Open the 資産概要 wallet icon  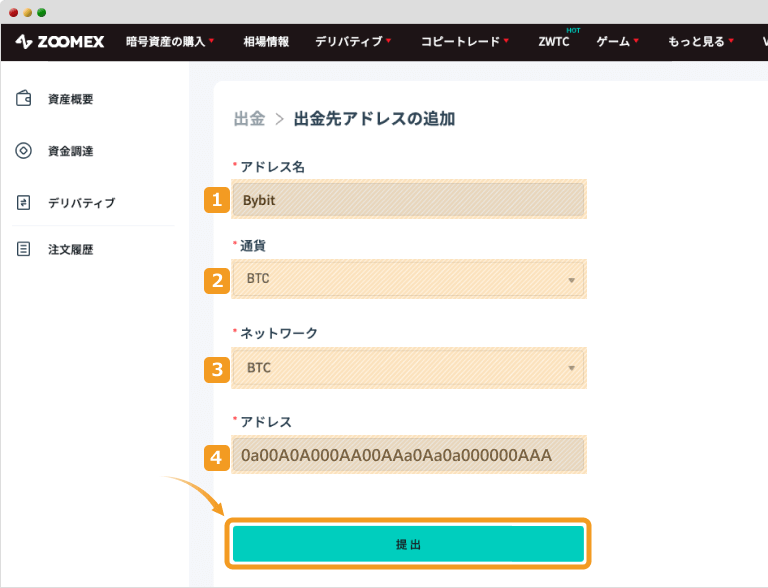click(x=24, y=98)
